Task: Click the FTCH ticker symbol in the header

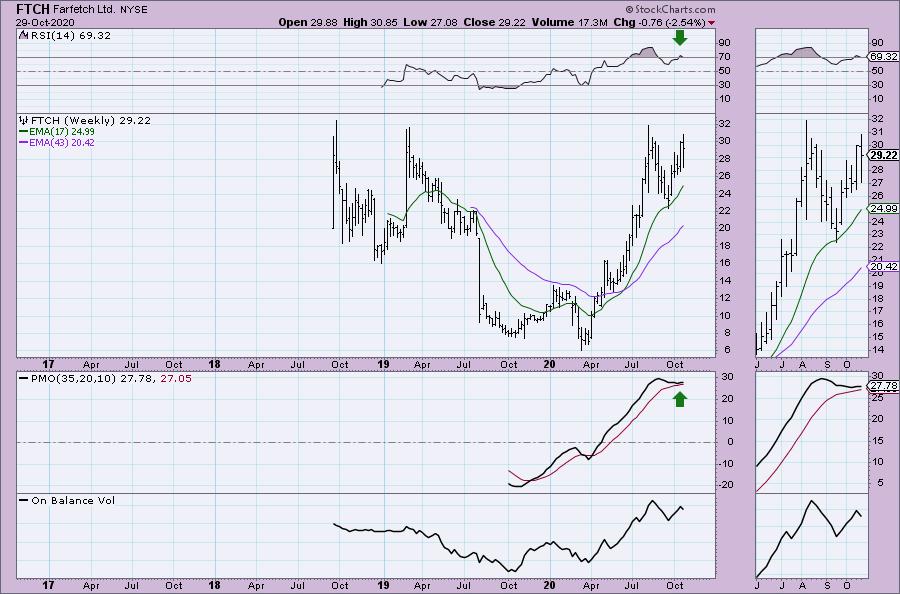Action: pyautogui.click(x=33, y=9)
